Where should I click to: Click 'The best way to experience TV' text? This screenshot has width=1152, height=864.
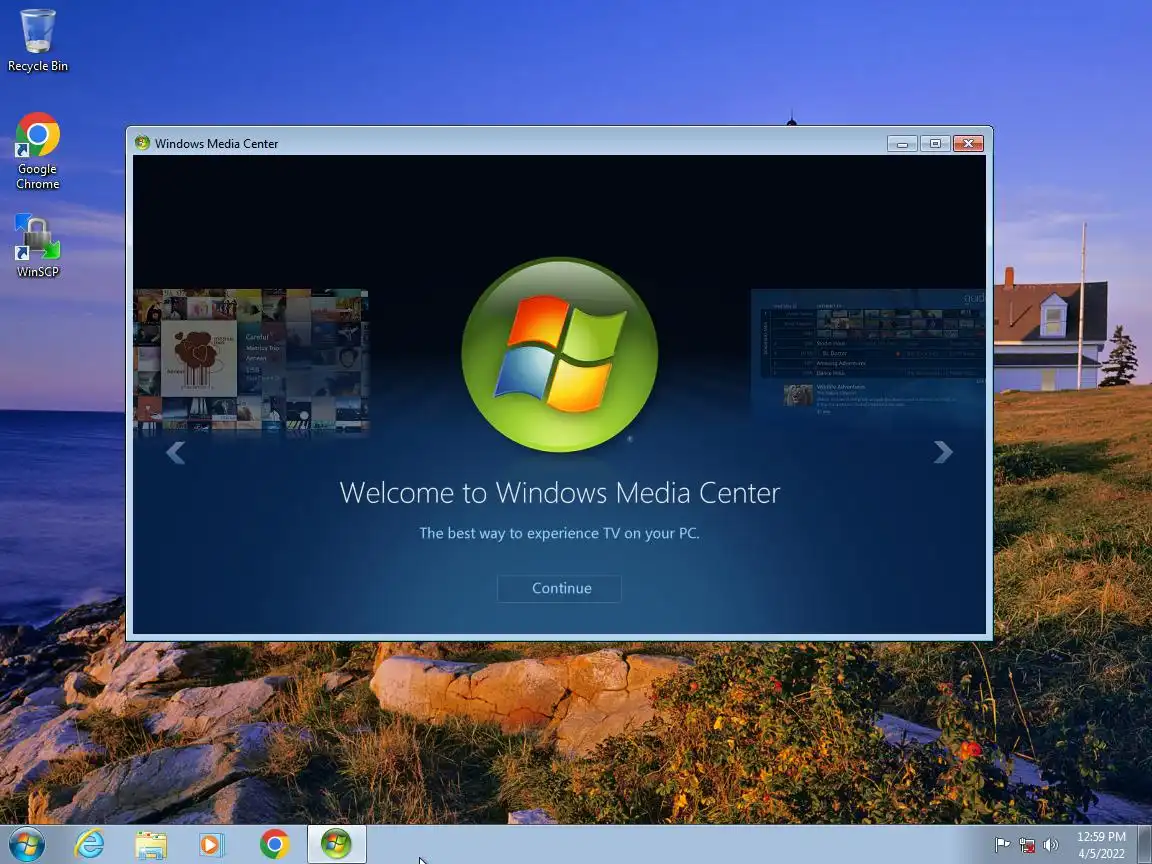pos(559,533)
